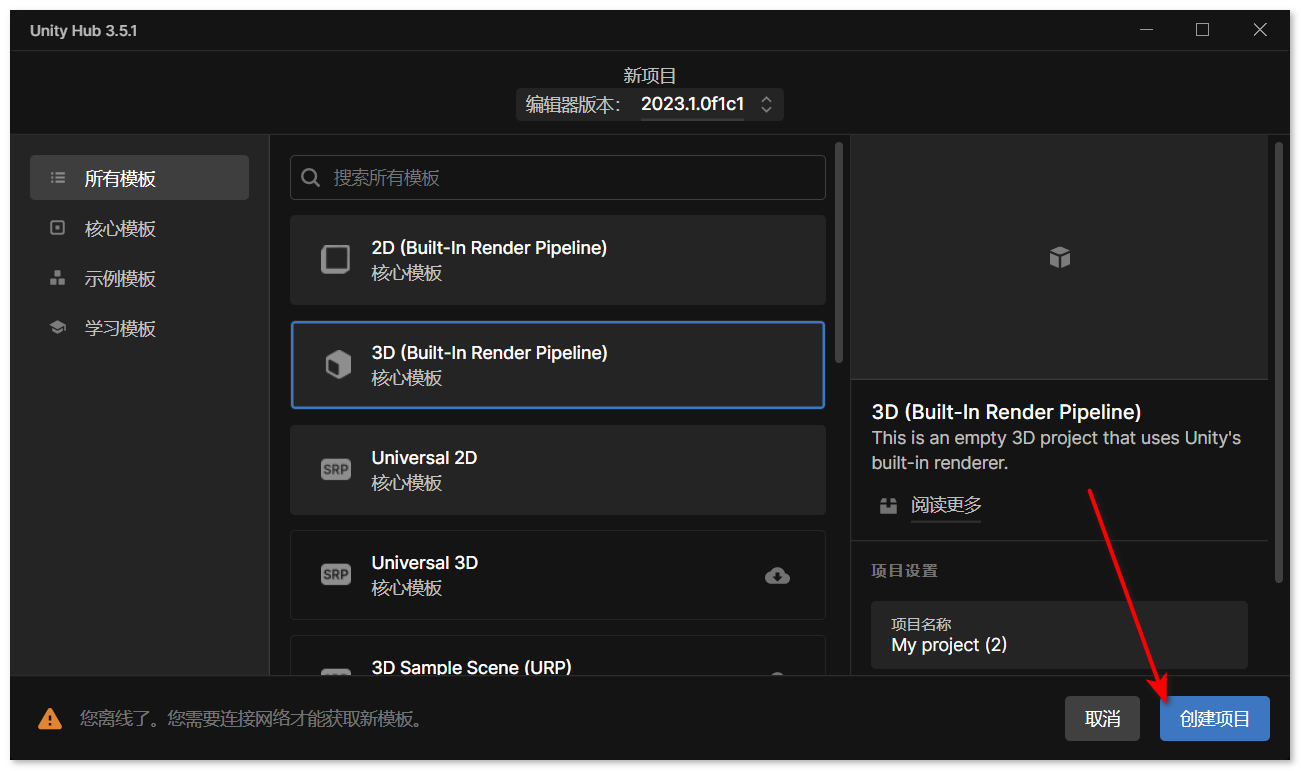Click the template preview cube thumbnail
The width and height of the screenshot is (1301, 771).
tap(1060, 258)
